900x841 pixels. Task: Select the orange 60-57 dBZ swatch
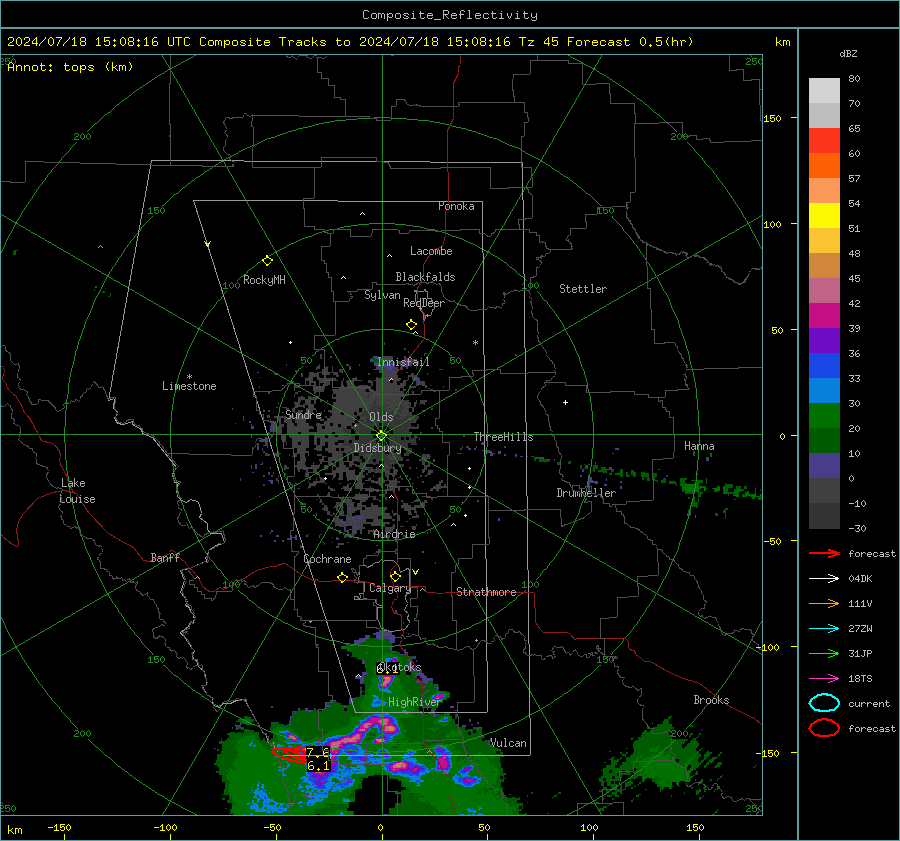[824, 166]
